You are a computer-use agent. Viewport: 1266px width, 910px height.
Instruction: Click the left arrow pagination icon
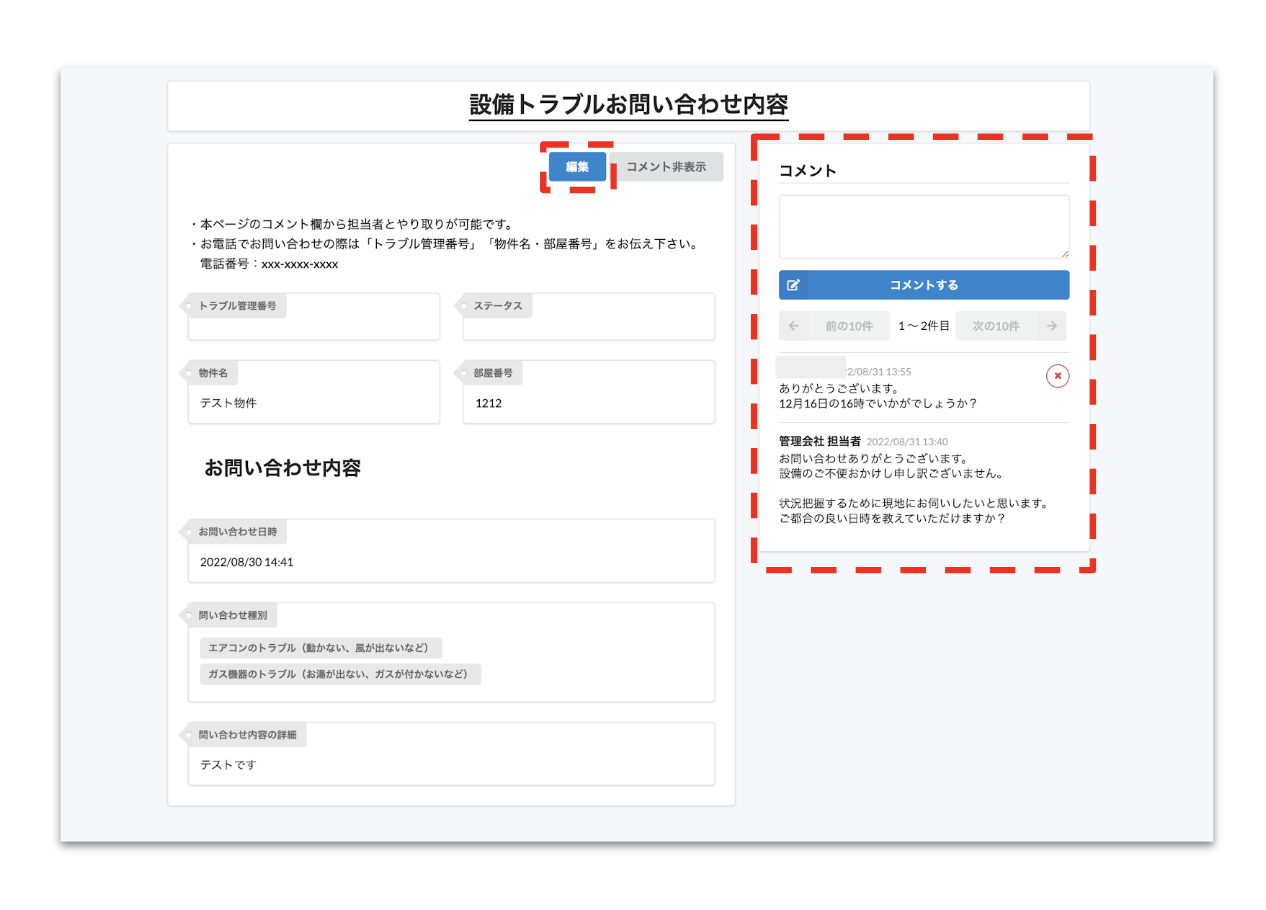[793, 326]
